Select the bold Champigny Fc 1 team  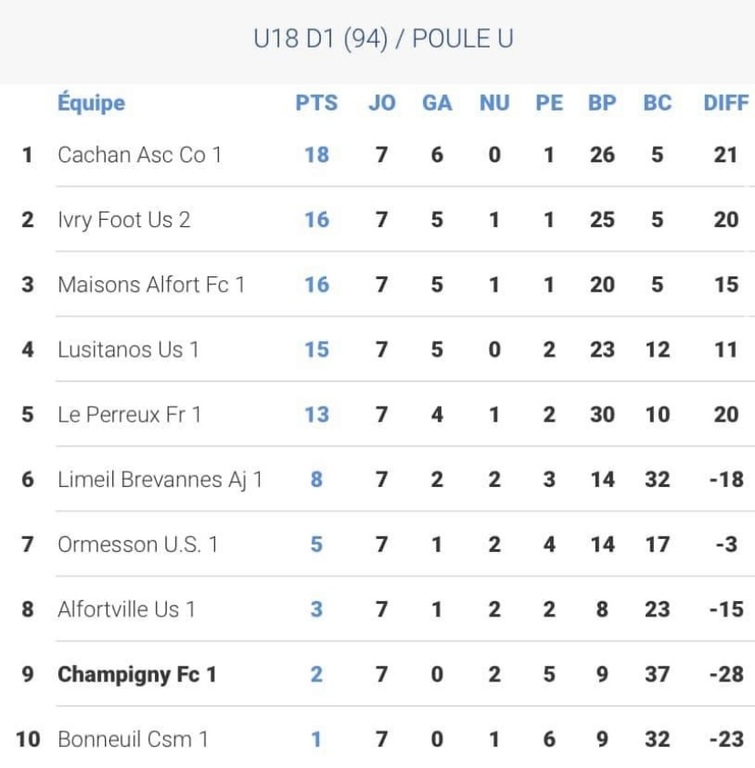click(136, 674)
